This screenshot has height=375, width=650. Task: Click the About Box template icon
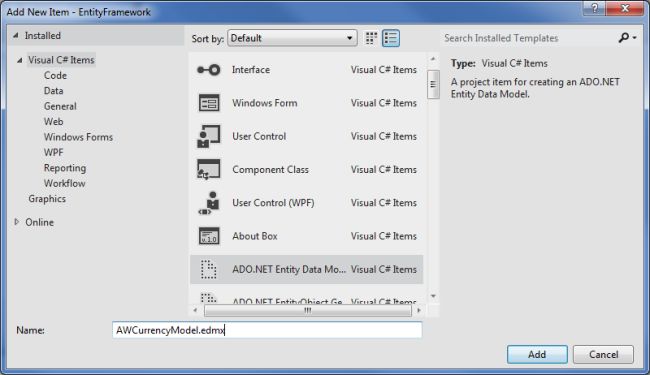(209, 236)
